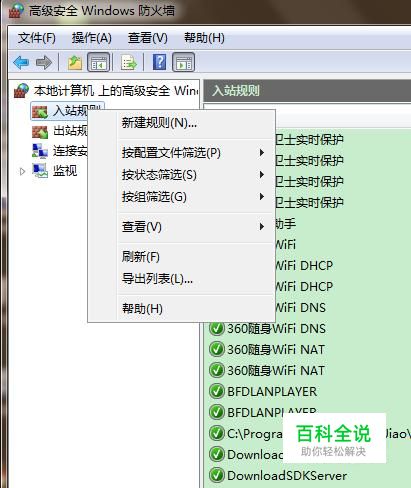The height and width of the screenshot is (488, 411).
Task: Toggle the show/hide action pane icon
Action: tap(183, 62)
